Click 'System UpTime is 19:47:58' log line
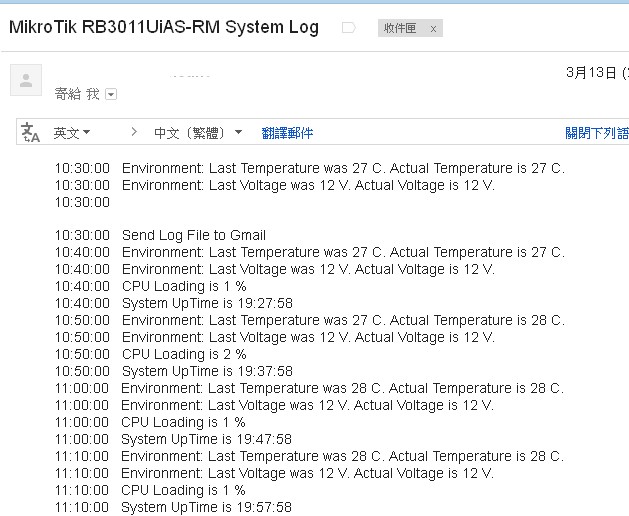The width and height of the screenshot is (629, 516). point(206,439)
